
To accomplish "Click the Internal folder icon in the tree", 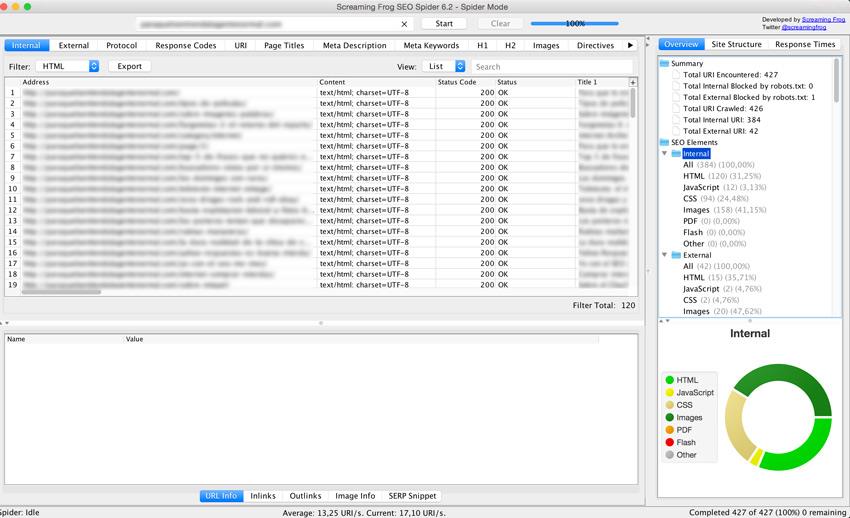I will [x=676, y=154].
